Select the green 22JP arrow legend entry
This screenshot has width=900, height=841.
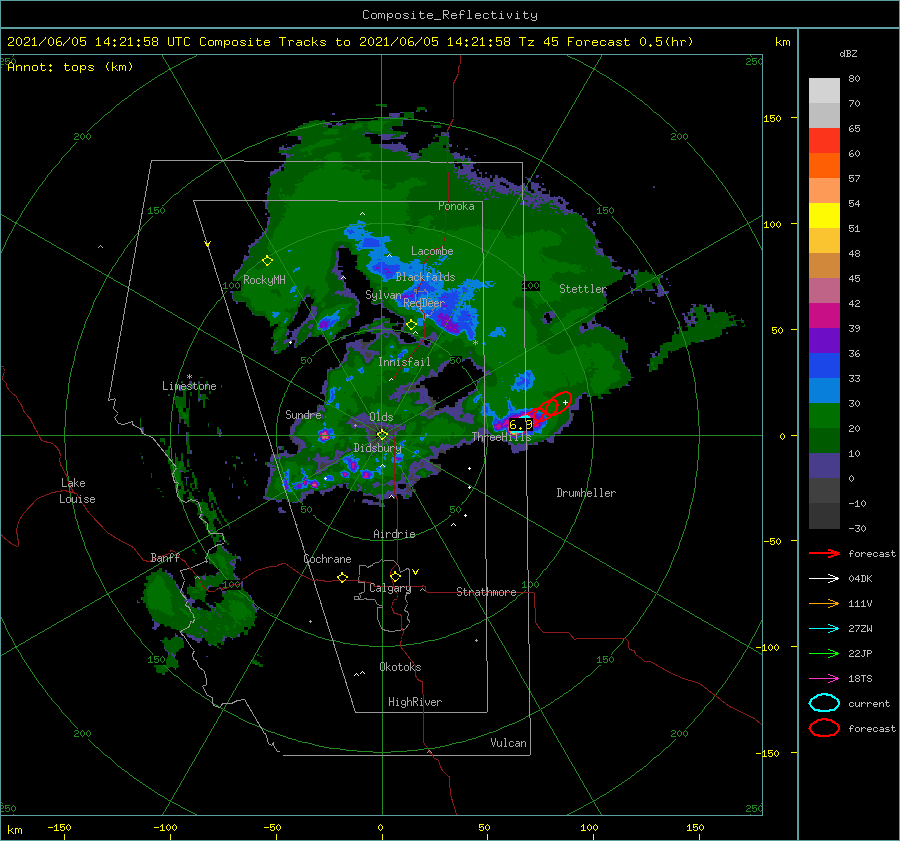824,653
